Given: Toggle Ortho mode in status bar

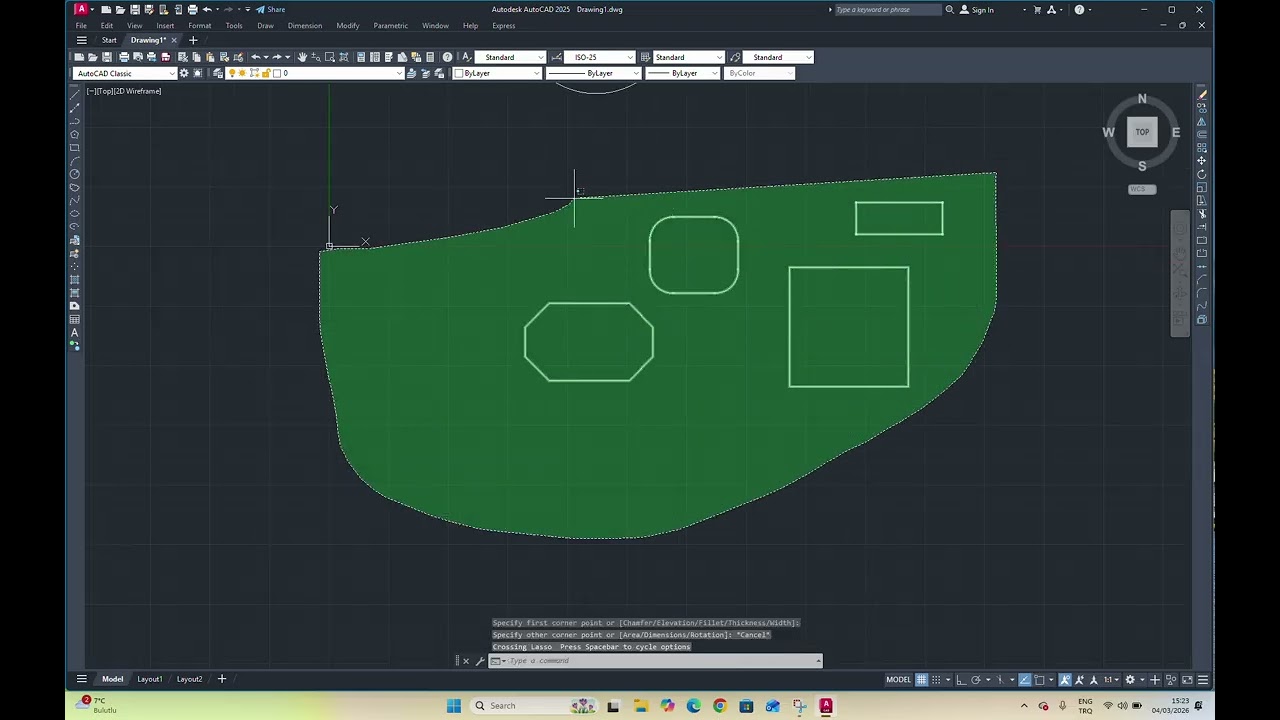Looking at the screenshot, I should 961,680.
